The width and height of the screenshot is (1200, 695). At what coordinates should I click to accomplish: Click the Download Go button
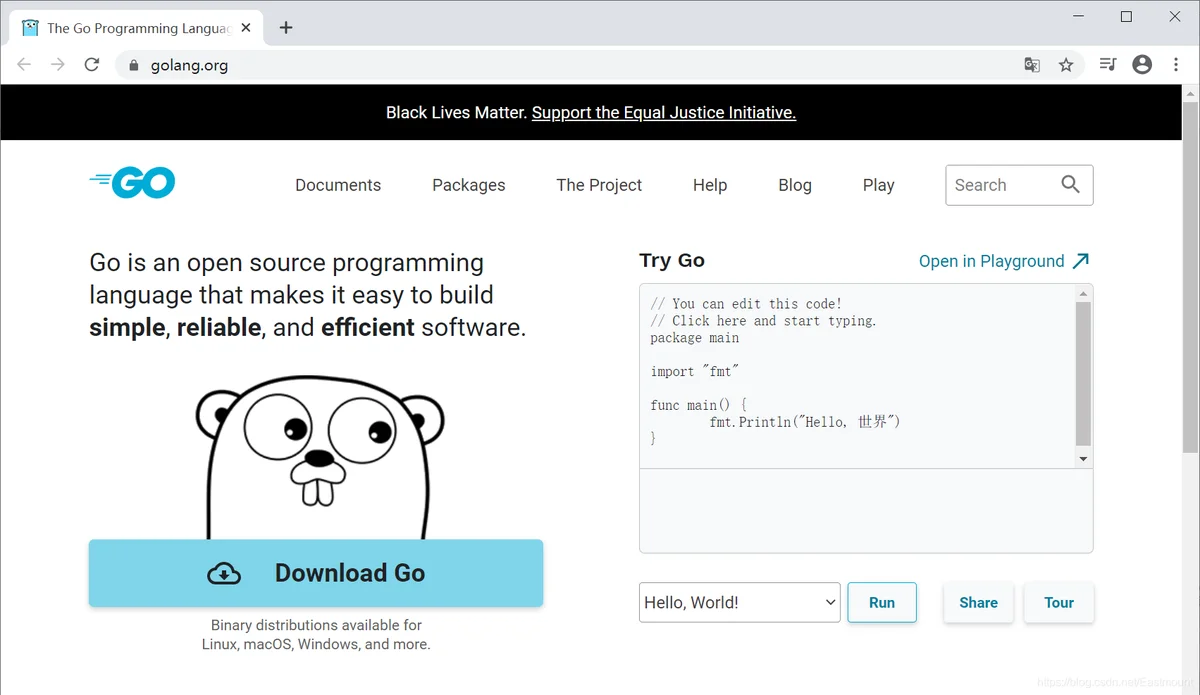pyautogui.click(x=316, y=573)
